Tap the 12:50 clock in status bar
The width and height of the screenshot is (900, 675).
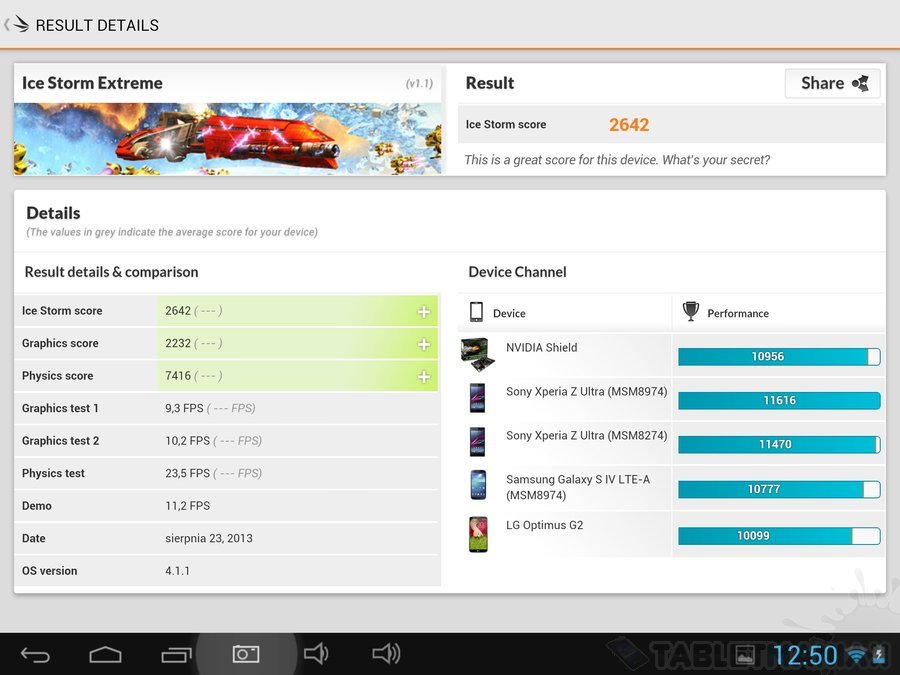(x=805, y=655)
